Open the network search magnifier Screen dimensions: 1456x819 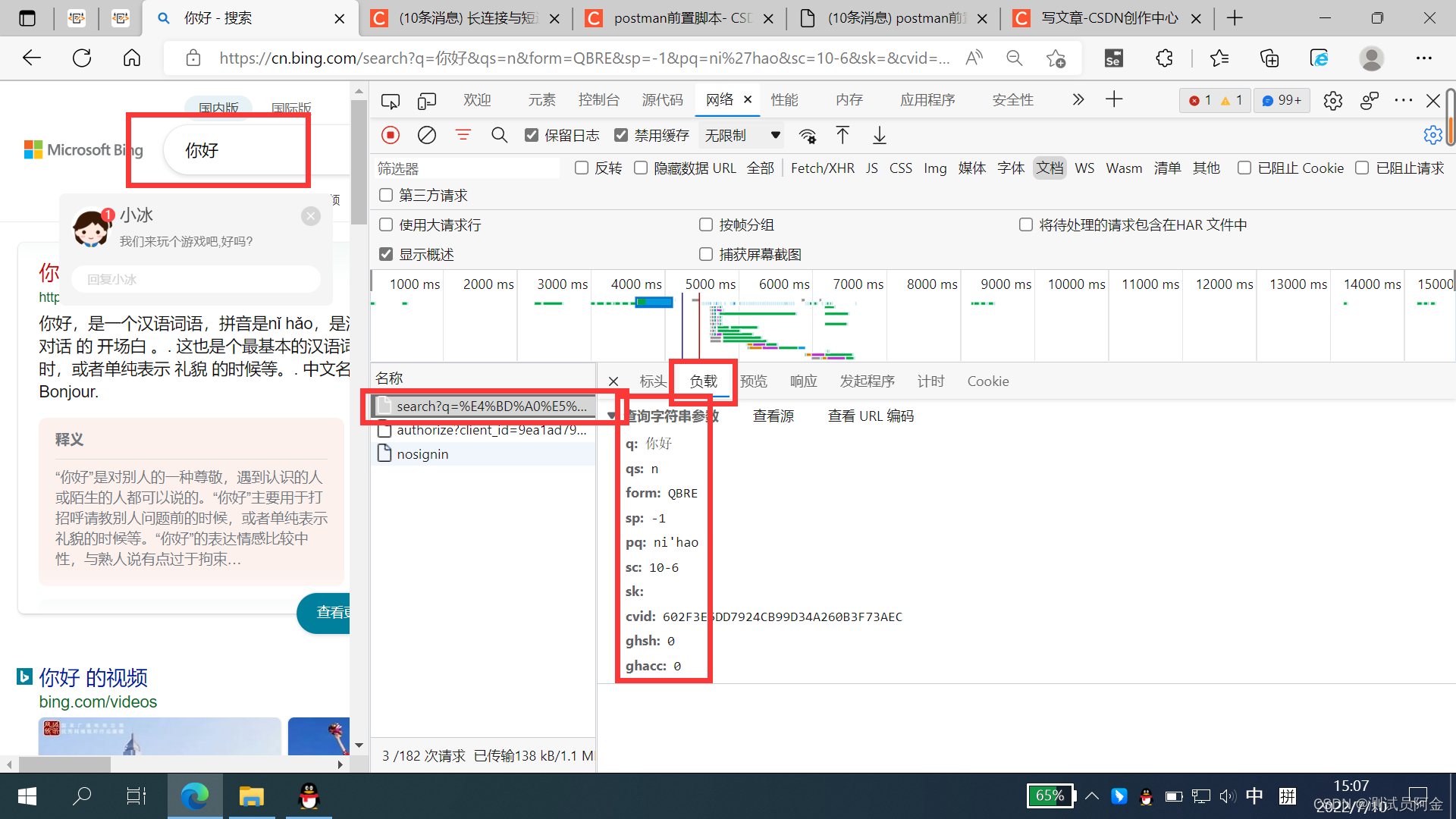[499, 136]
